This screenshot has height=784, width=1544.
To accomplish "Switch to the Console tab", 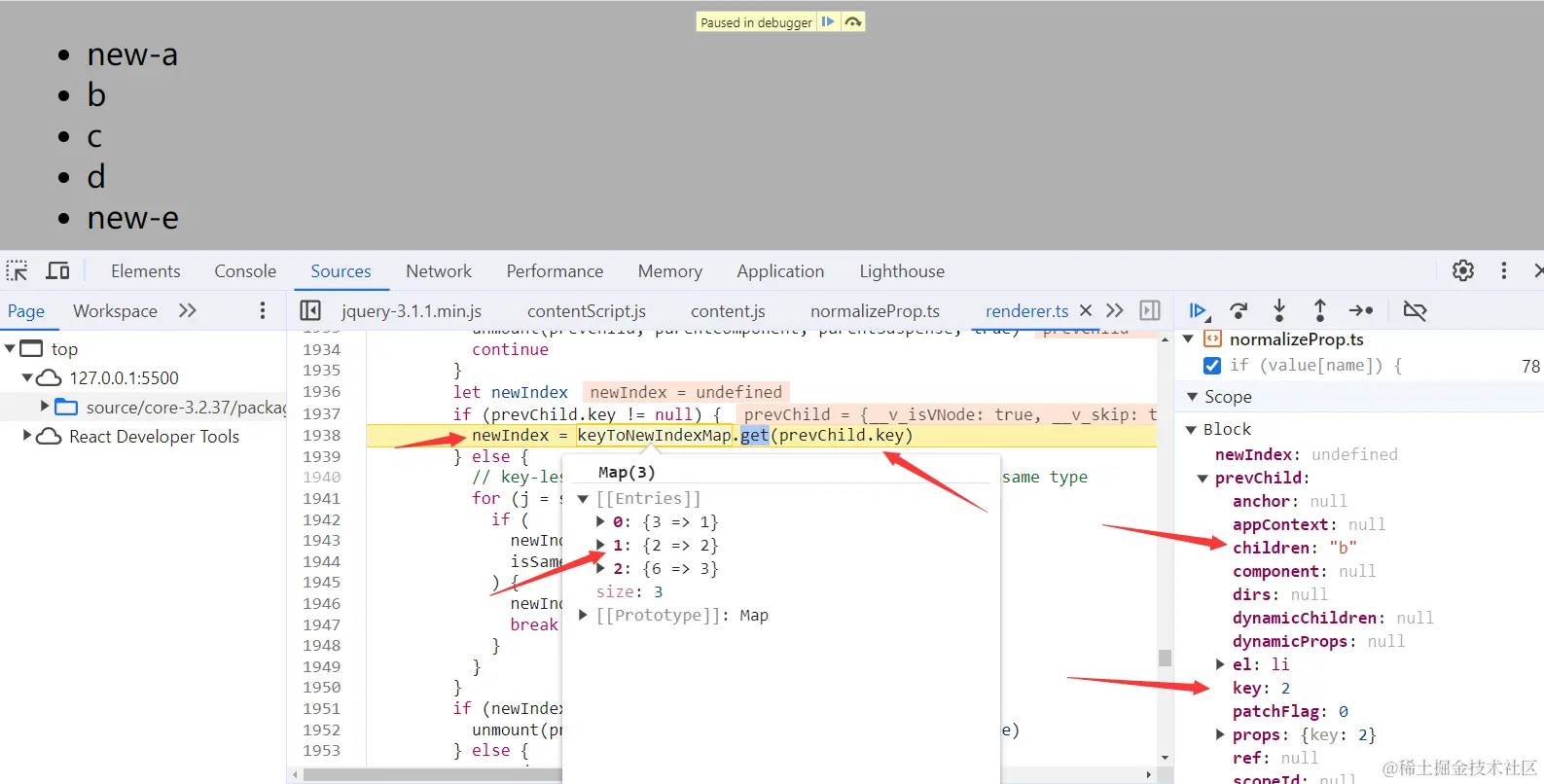I will click(245, 271).
